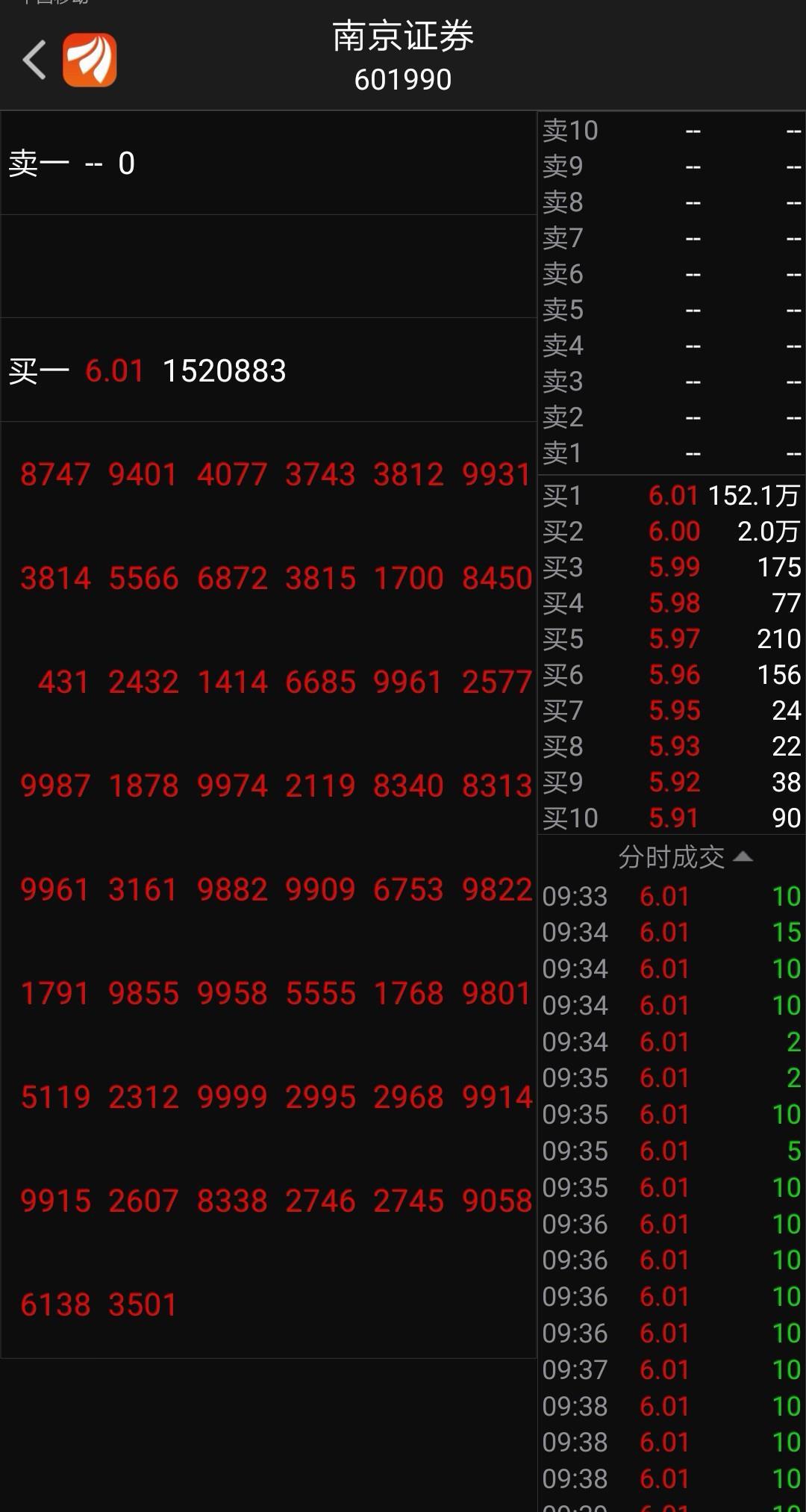The width and height of the screenshot is (806, 1512).
Task: Tap the 09:35 trade with volume 5
Action: pyautogui.click(x=672, y=1151)
